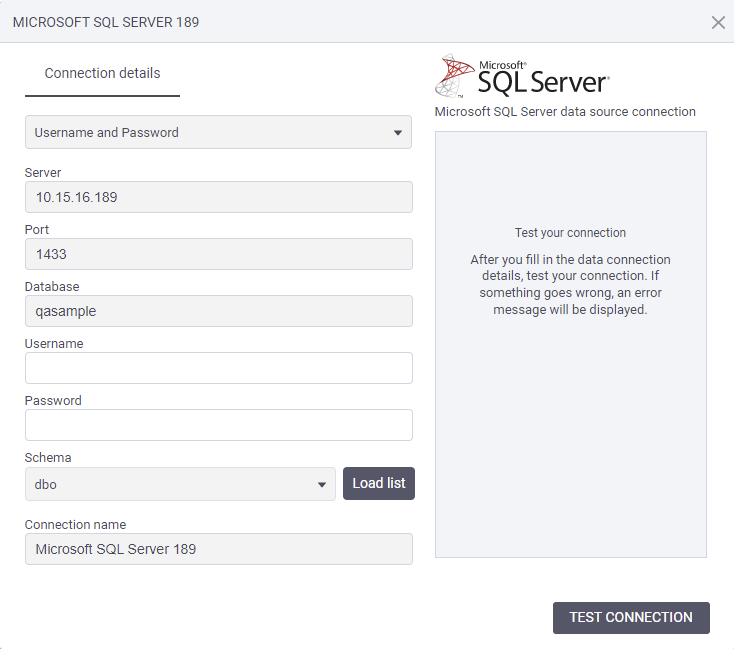Click the Microsoft SQL Server logo
The image size is (734, 649).
tap(522, 76)
